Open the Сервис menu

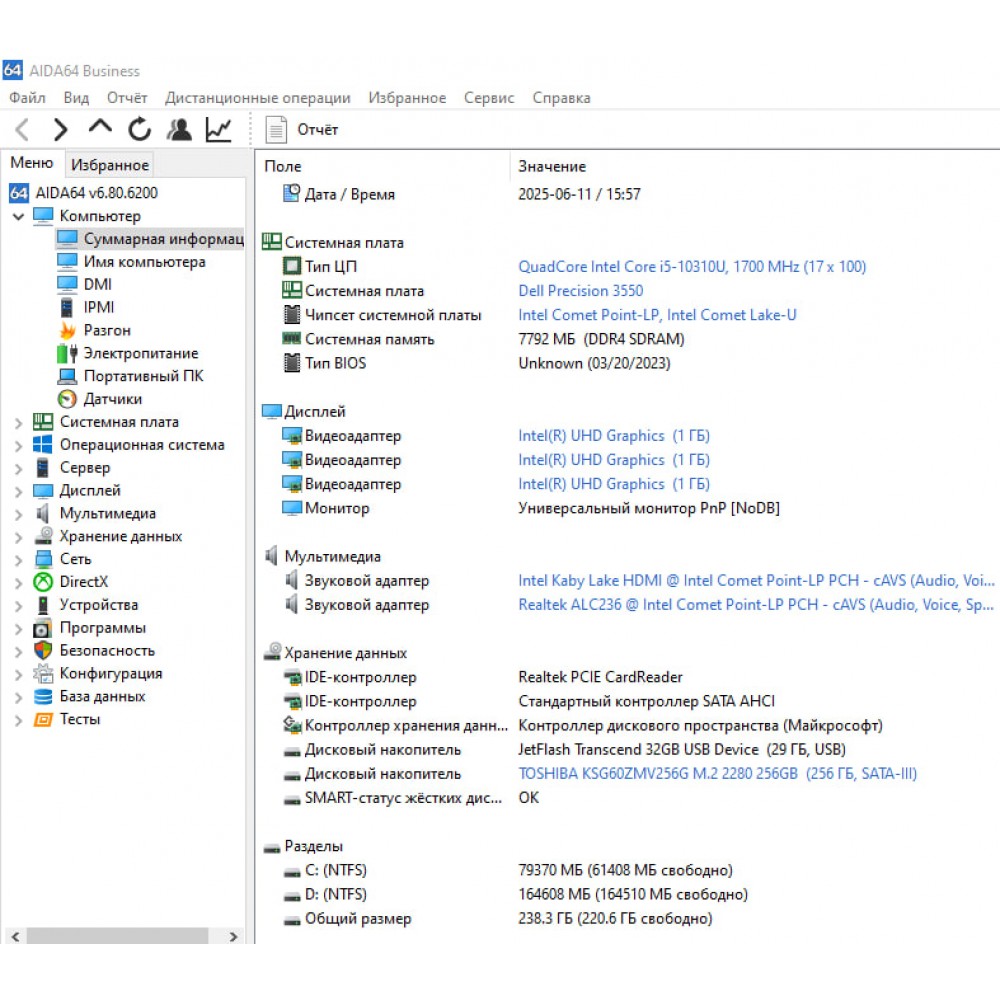[489, 98]
